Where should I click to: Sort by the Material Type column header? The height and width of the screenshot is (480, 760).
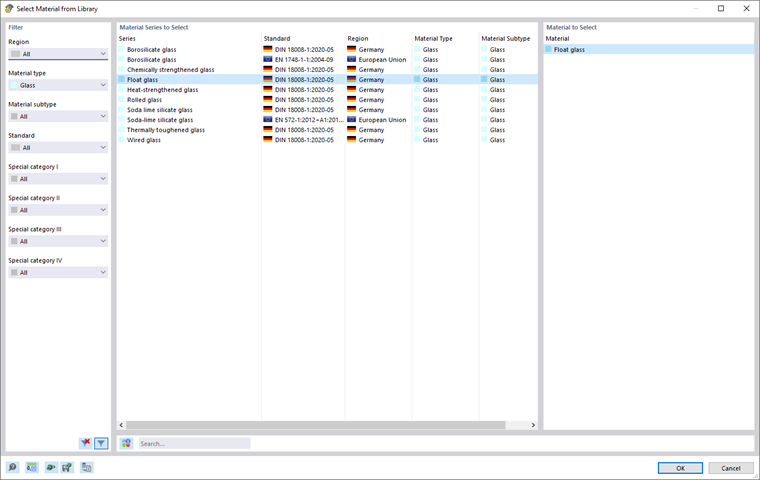pyautogui.click(x=433, y=38)
